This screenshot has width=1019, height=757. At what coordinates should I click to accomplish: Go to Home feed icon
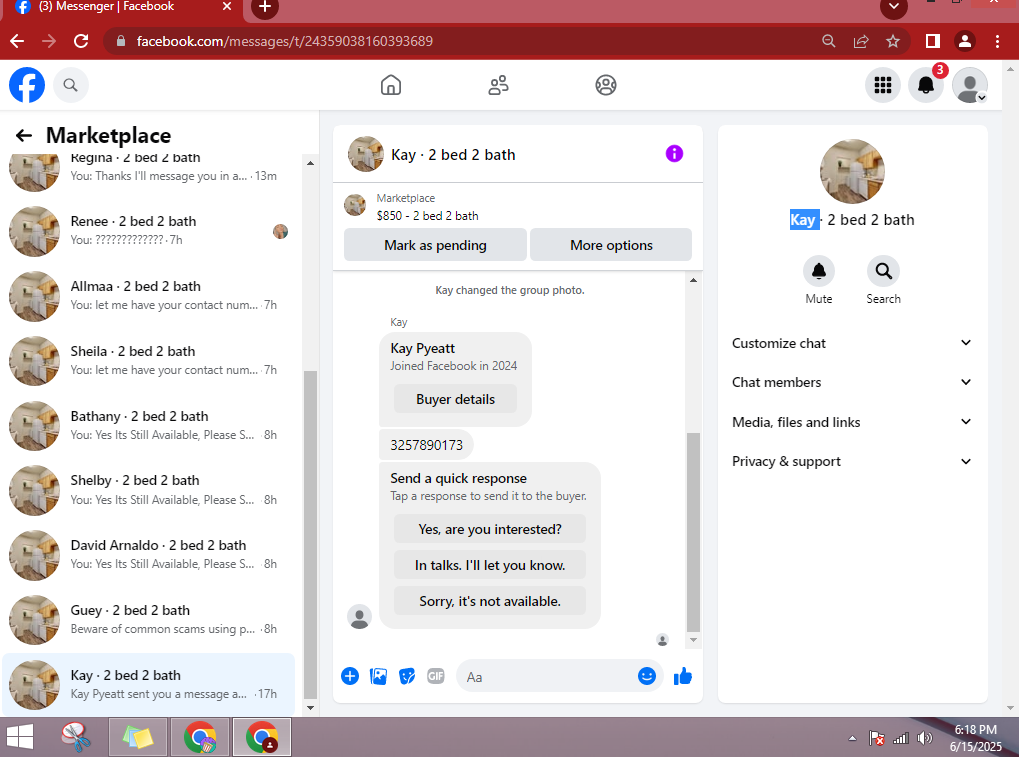[391, 85]
